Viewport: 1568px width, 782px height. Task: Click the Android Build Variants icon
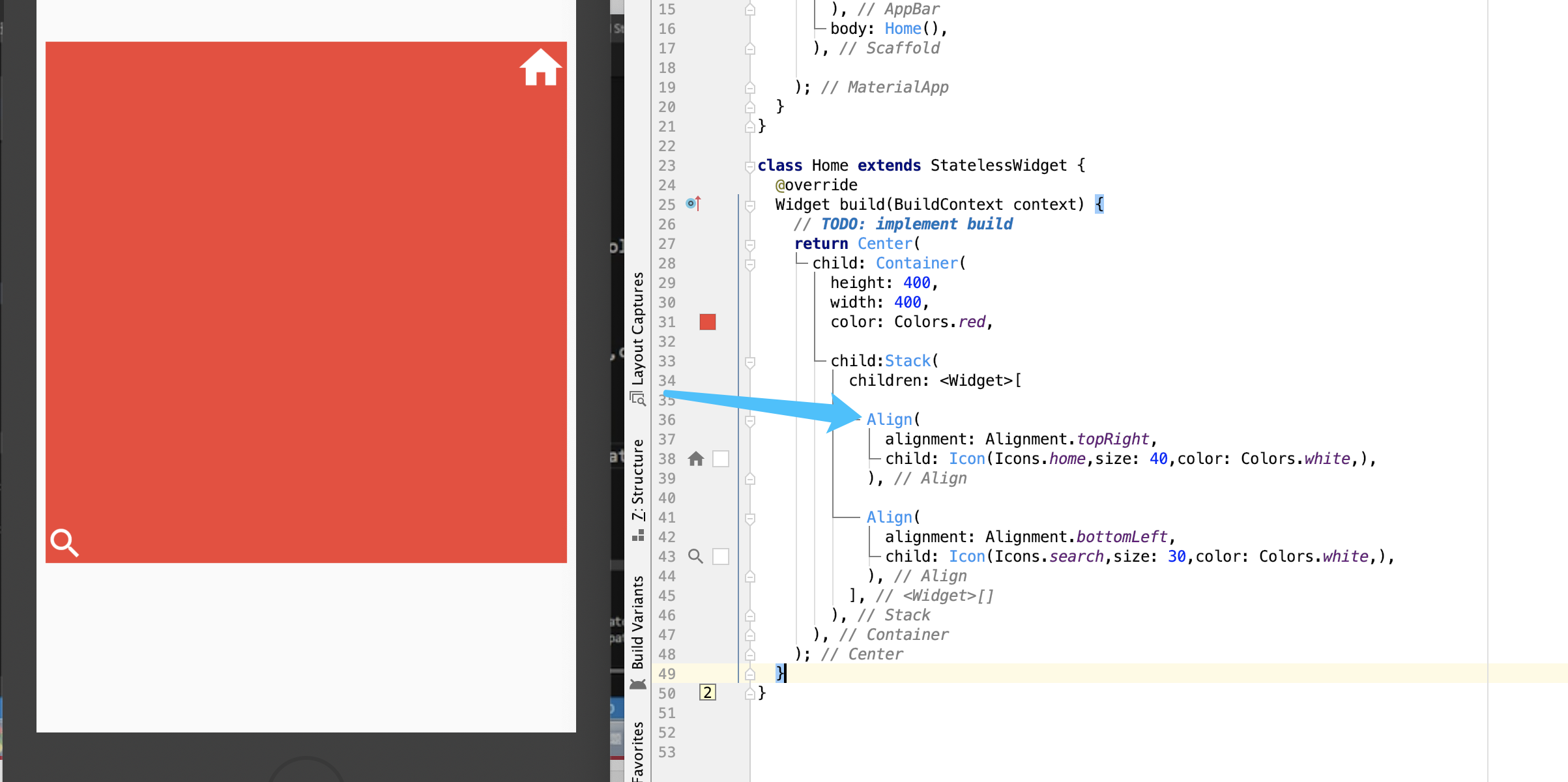[x=638, y=684]
